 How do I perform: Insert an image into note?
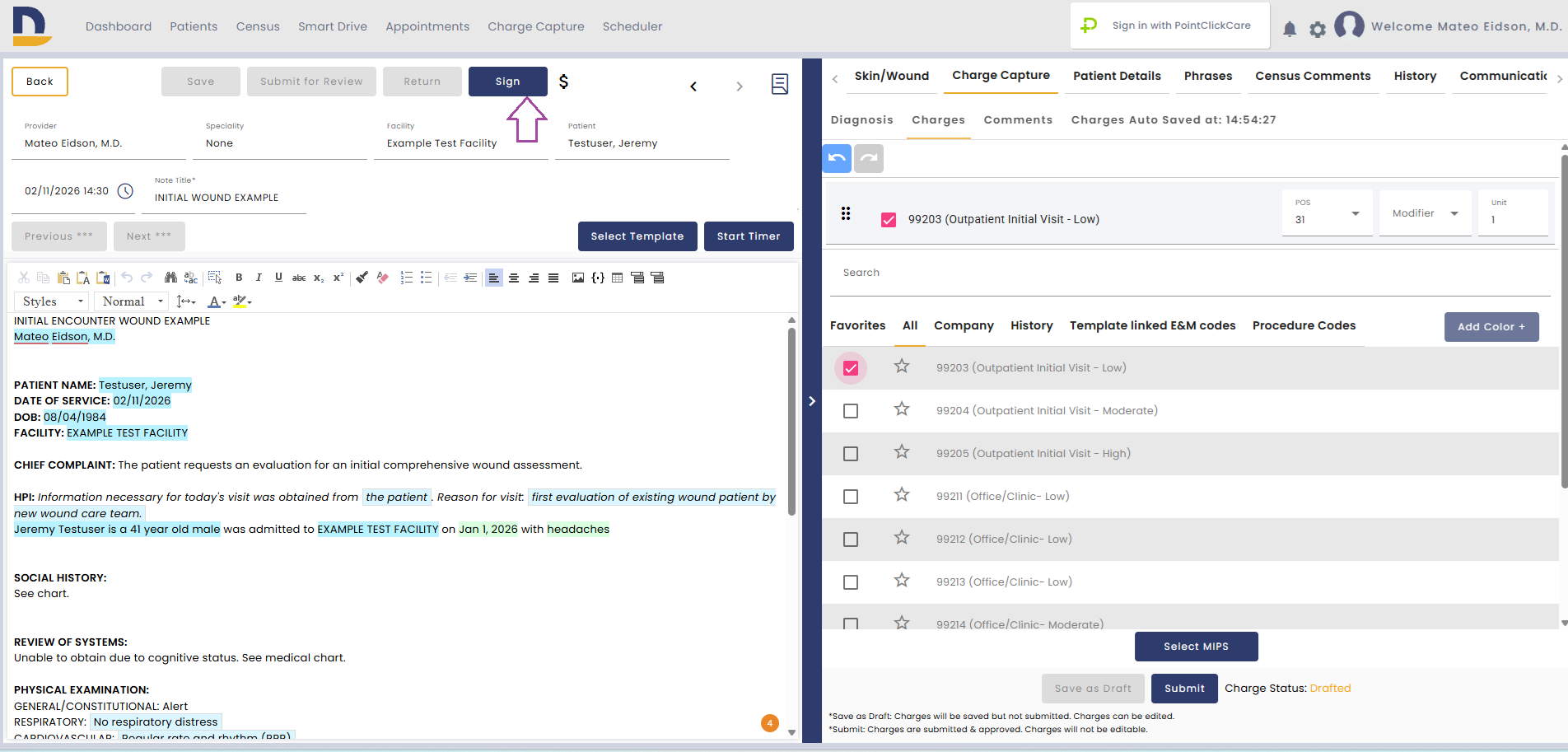(x=578, y=278)
